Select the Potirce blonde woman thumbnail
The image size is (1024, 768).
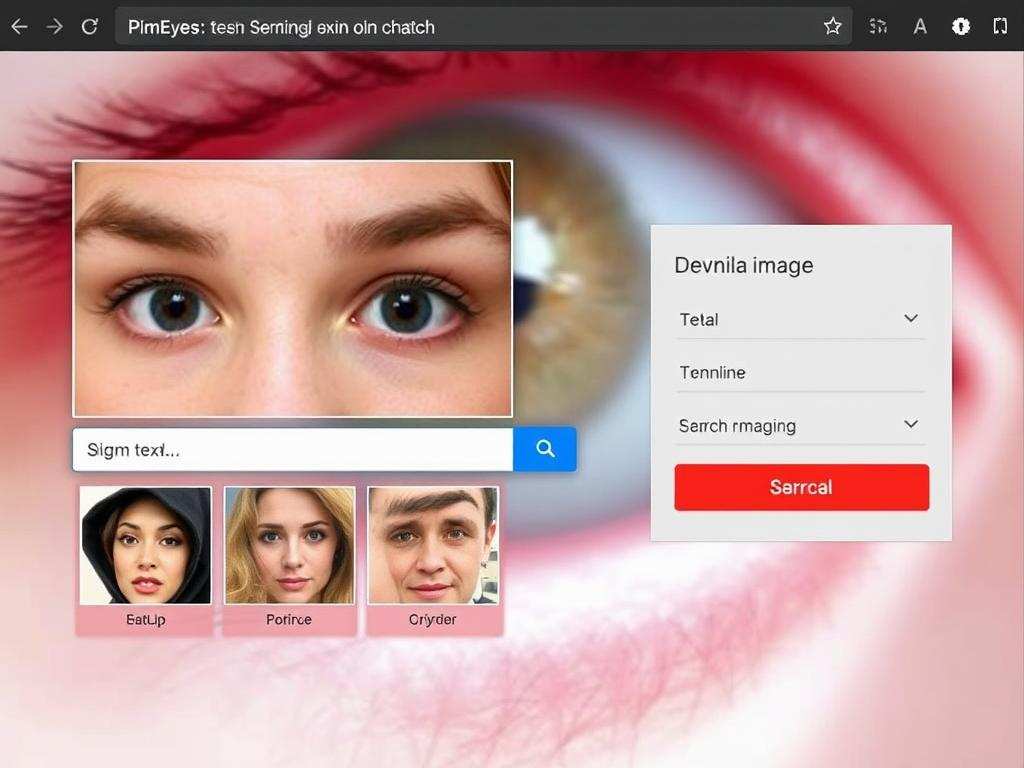[x=289, y=545]
